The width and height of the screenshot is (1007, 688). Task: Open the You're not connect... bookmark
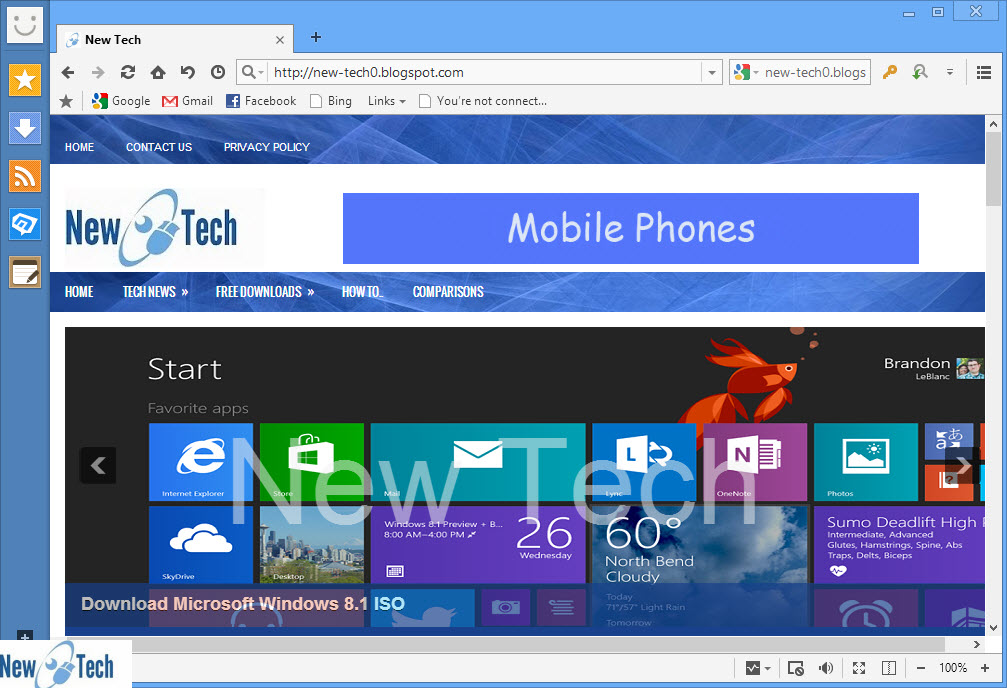(x=483, y=101)
